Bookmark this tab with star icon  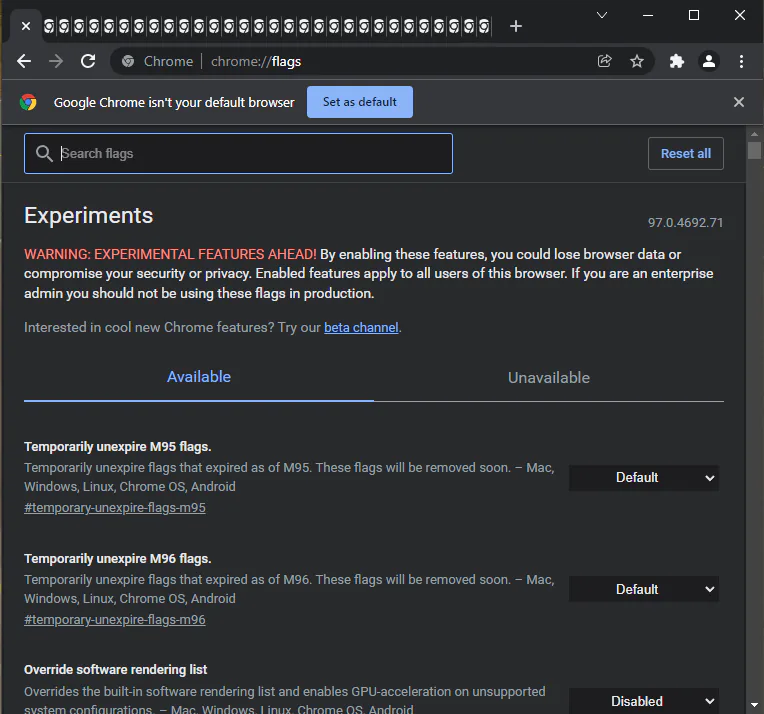[636, 61]
